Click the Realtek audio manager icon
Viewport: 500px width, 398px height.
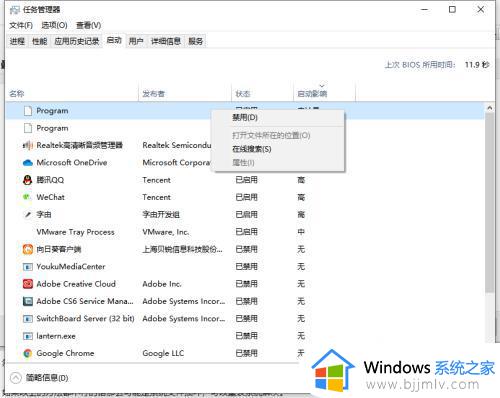coord(28,145)
